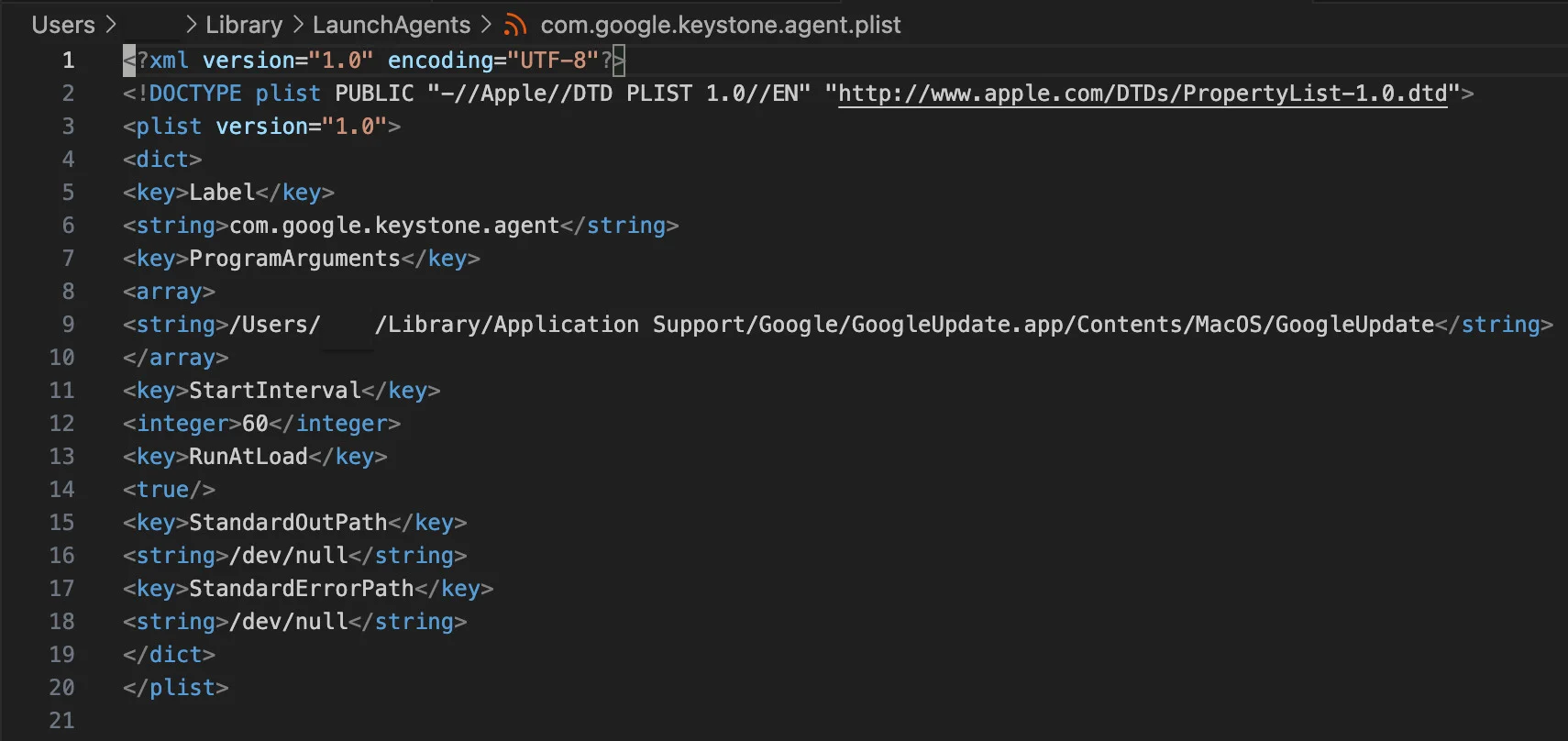Click the orange plist file-type icon
The image size is (1568, 741).
tap(515, 26)
